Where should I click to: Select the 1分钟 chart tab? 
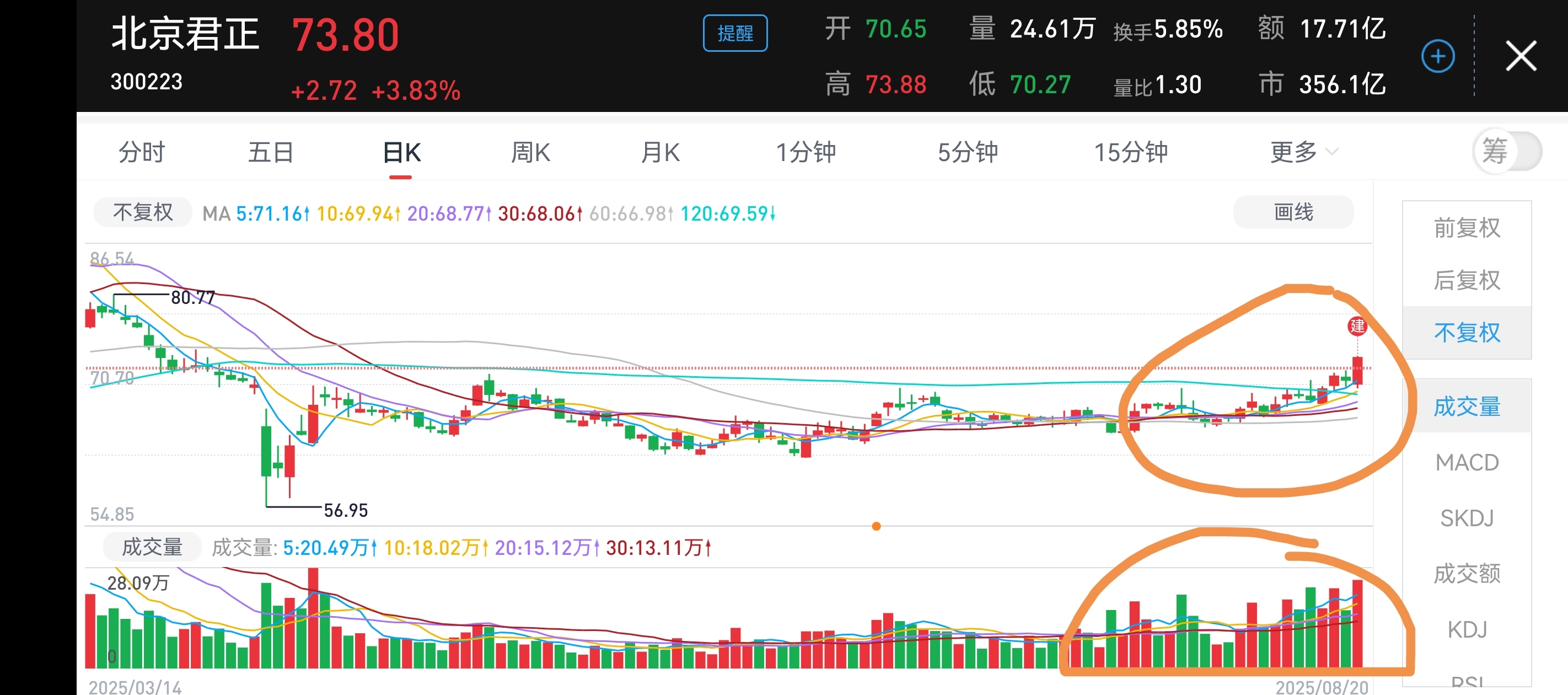click(806, 152)
